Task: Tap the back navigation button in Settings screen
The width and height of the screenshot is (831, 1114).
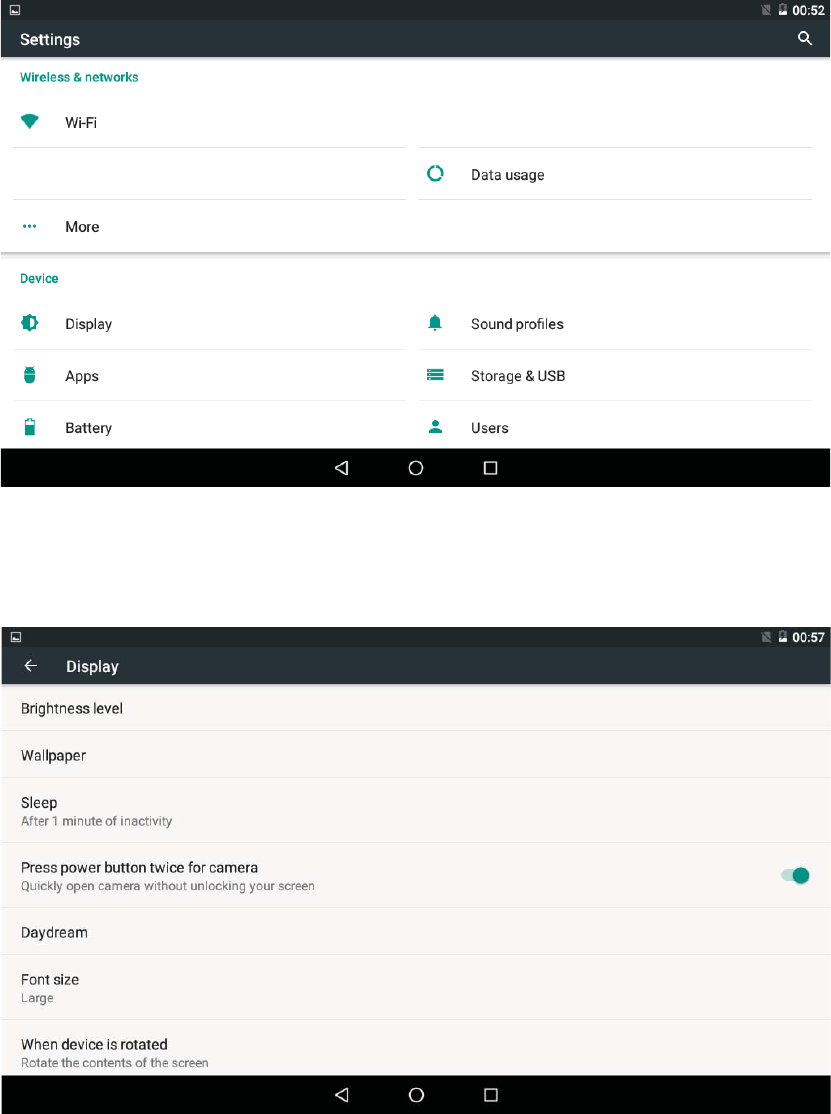Action: [x=342, y=467]
